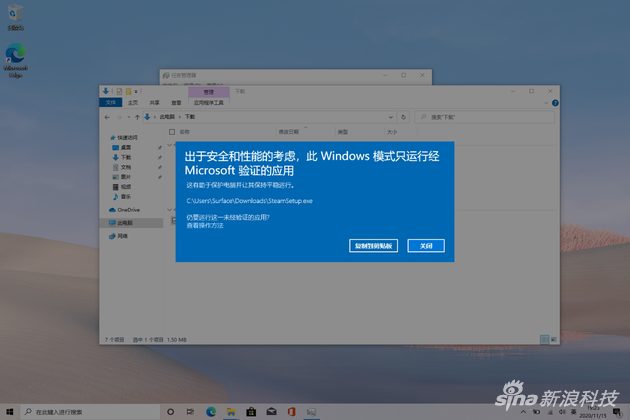Click the taskbar search box
630x420 pixels.
[90, 412]
